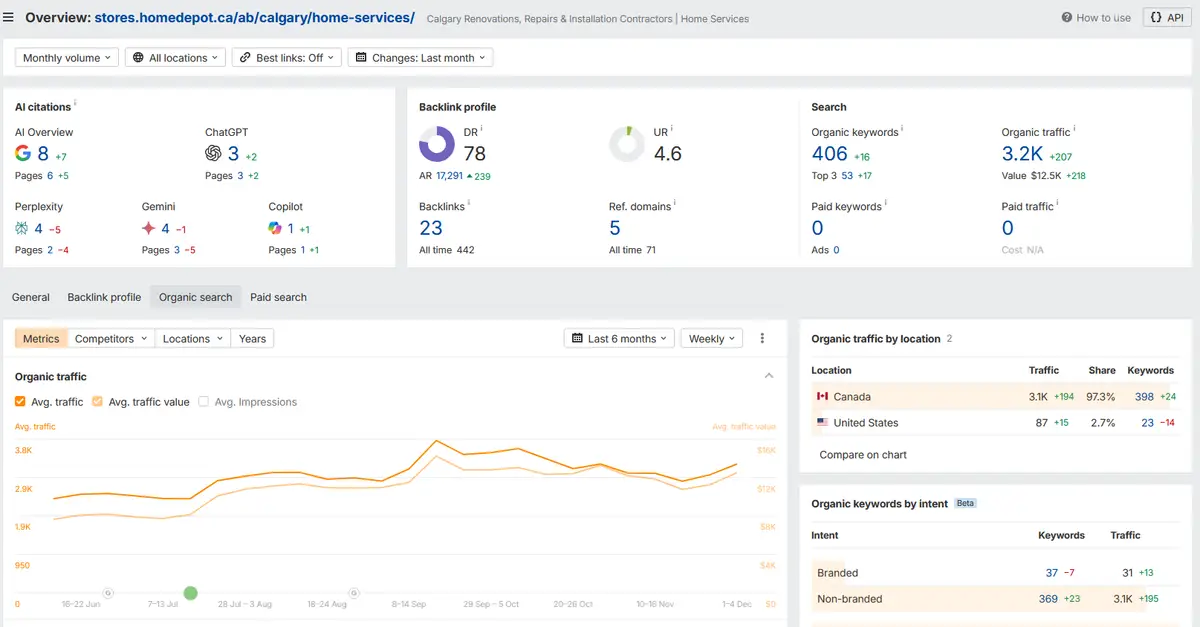Image resolution: width=1200 pixels, height=627 pixels.
Task: Click the Copilot citations count 1
Action: 291,228
